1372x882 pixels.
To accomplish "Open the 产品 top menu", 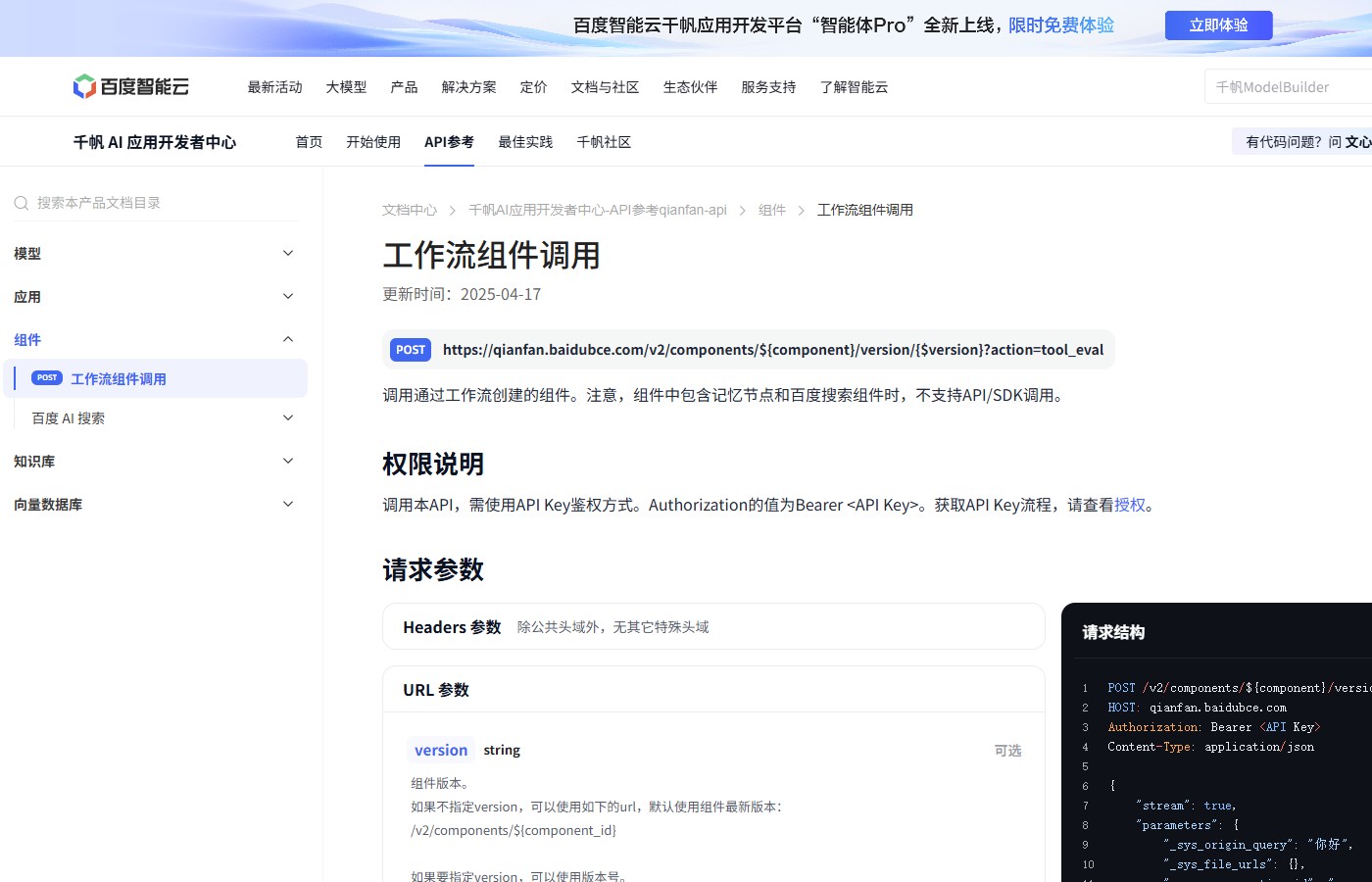I will 404,87.
